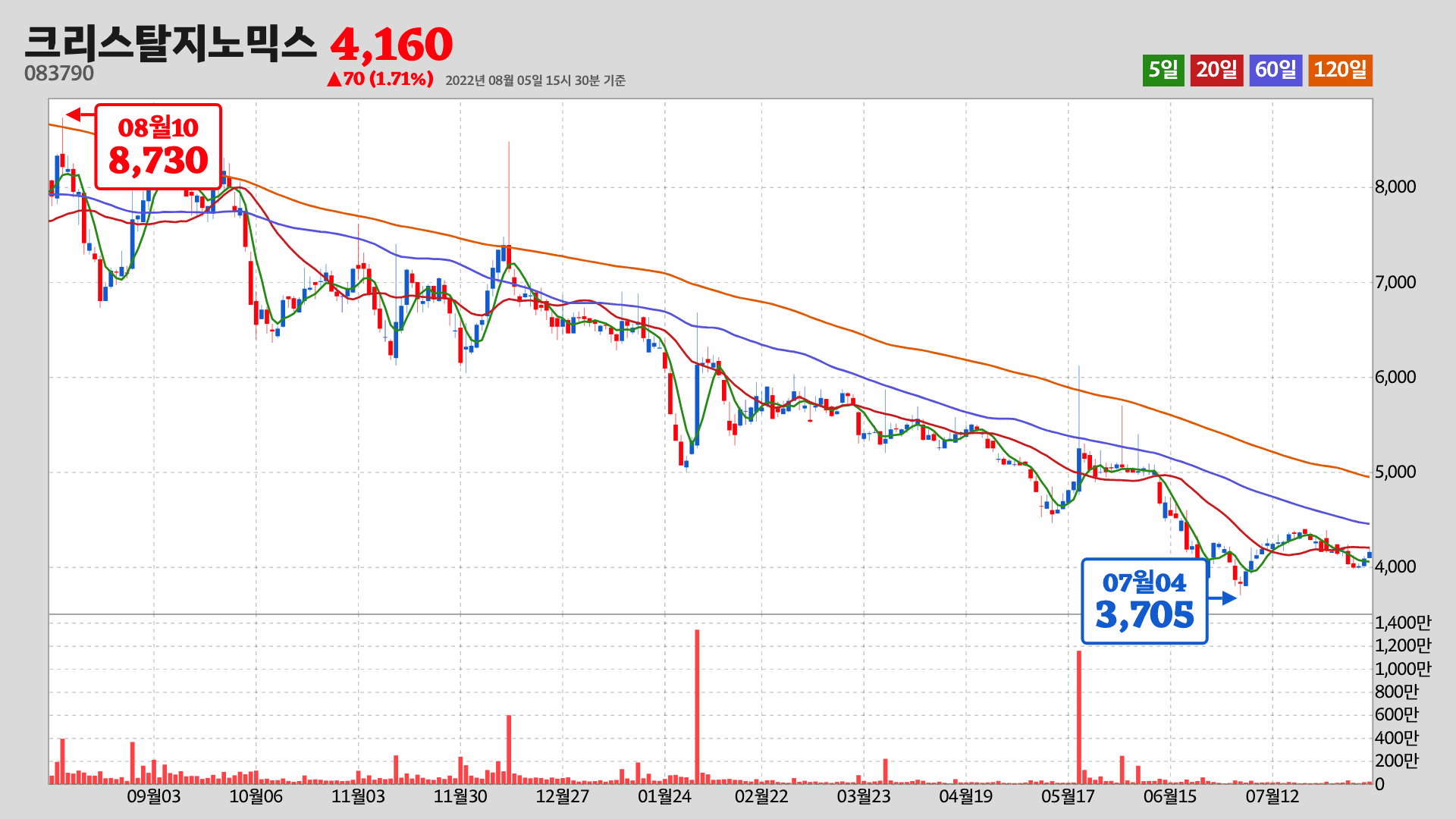The height and width of the screenshot is (819, 1456).
Task: Click the 200만 volume axis label
Action: point(1397,761)
